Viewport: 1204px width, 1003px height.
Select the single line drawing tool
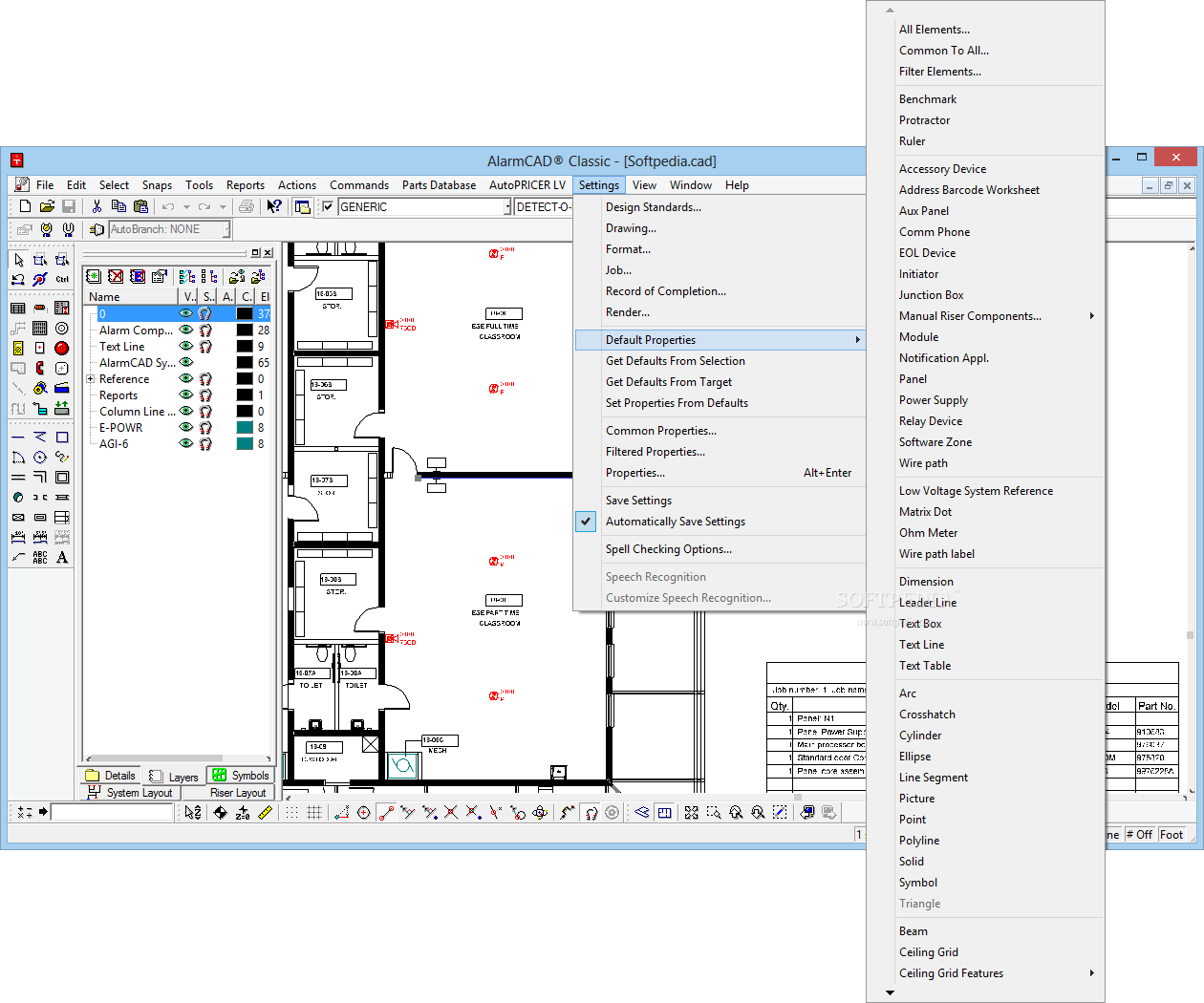click(x=18, y=437)
